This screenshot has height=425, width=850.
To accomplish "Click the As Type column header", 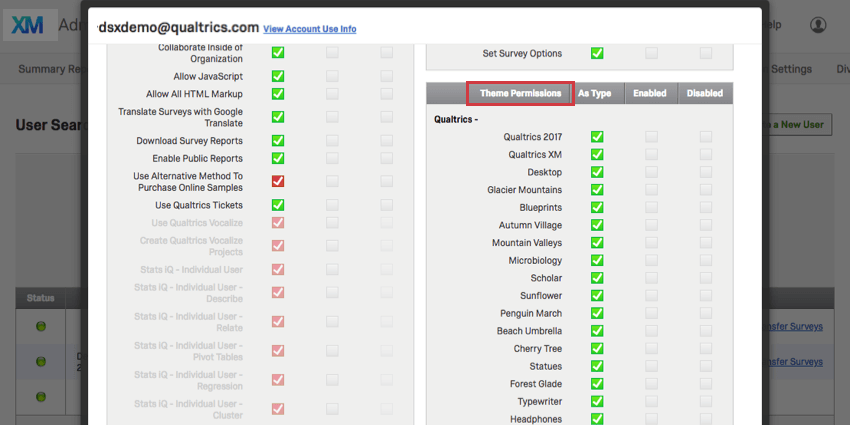I will coord(595,94).
